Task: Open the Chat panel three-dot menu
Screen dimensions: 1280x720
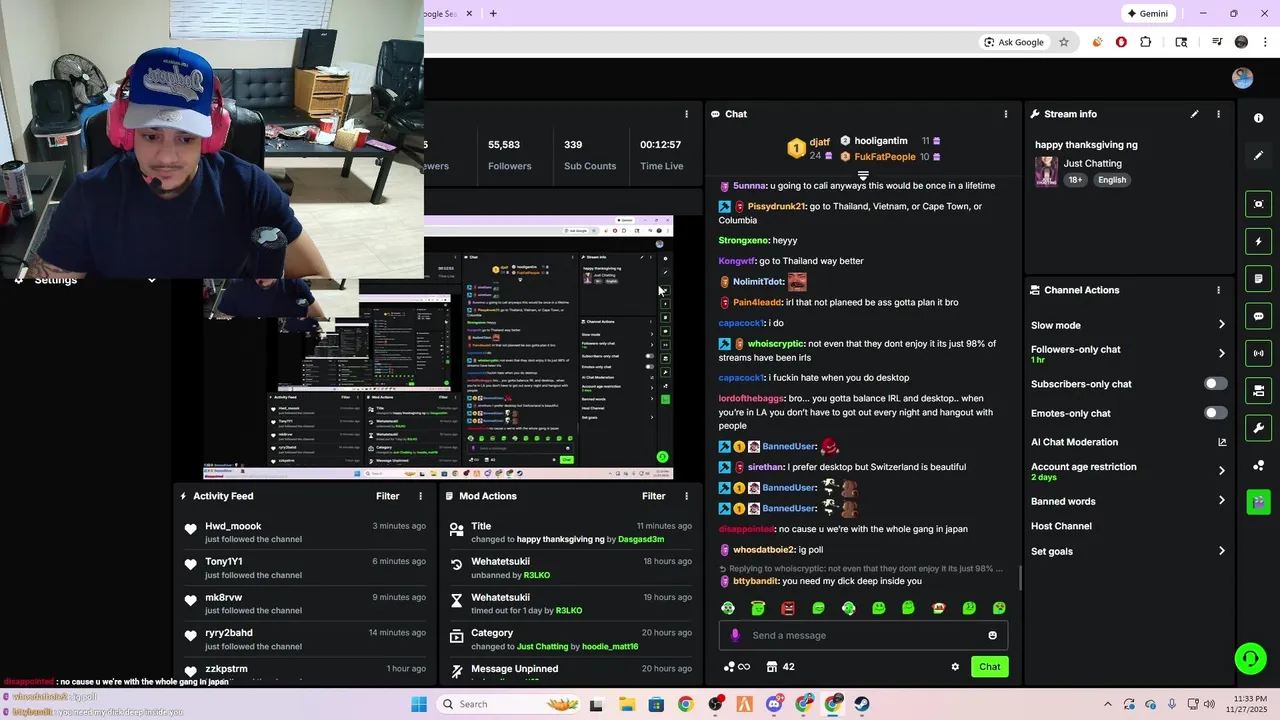Action: [x=1006, y=114]
